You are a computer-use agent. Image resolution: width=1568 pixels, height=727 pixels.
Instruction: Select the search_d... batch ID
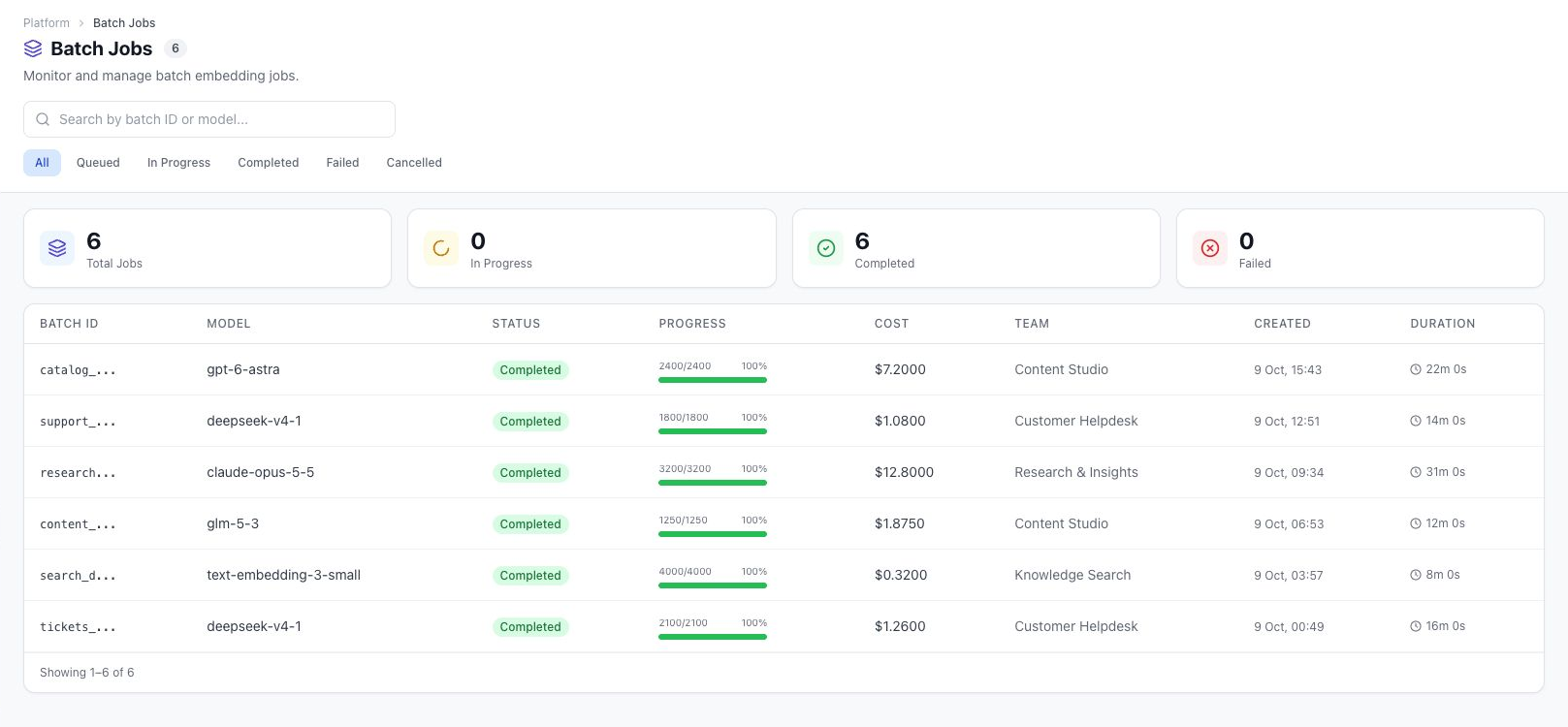coord(78,576)
